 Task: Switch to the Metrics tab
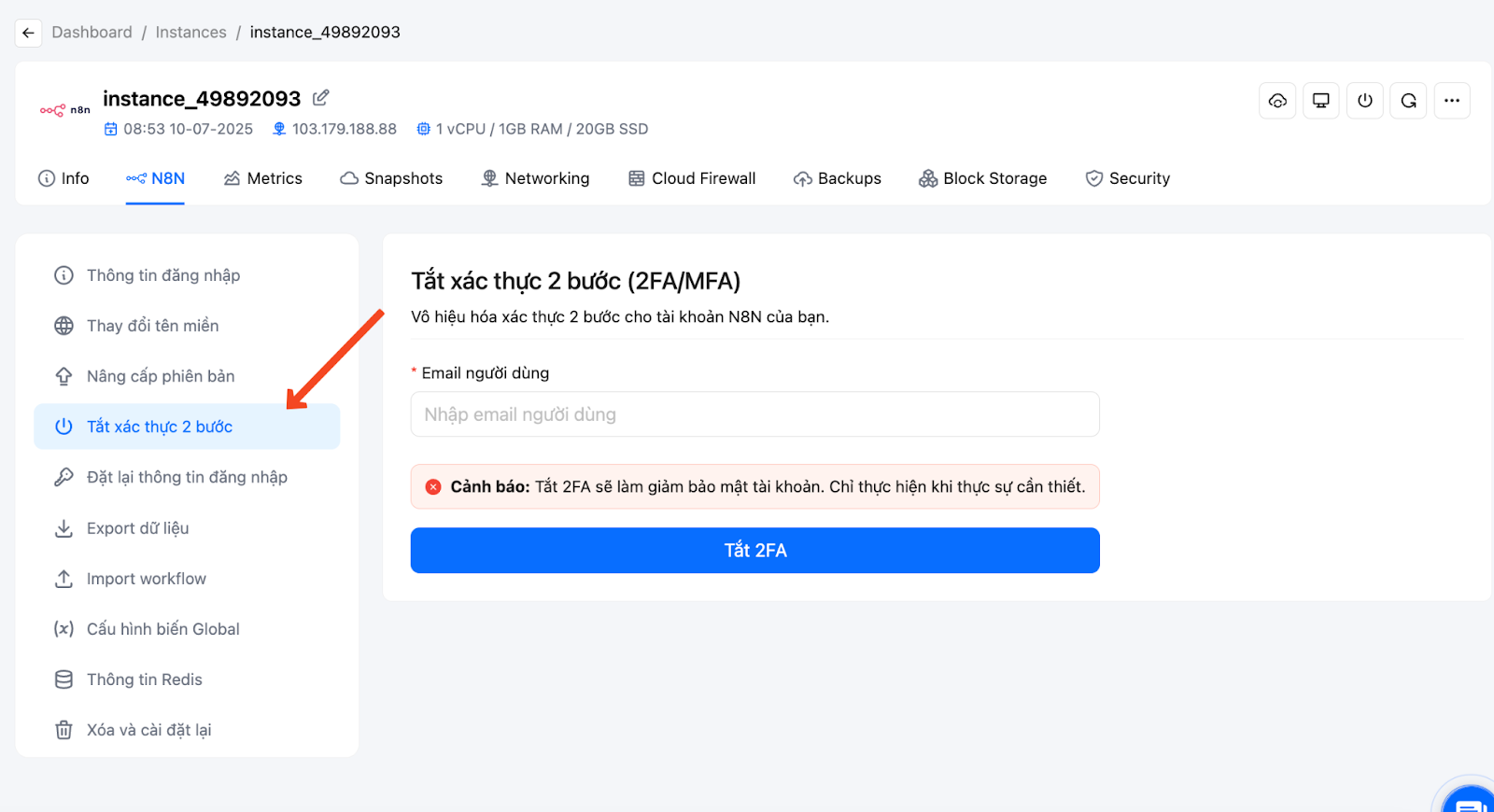(x=263, y=178)
